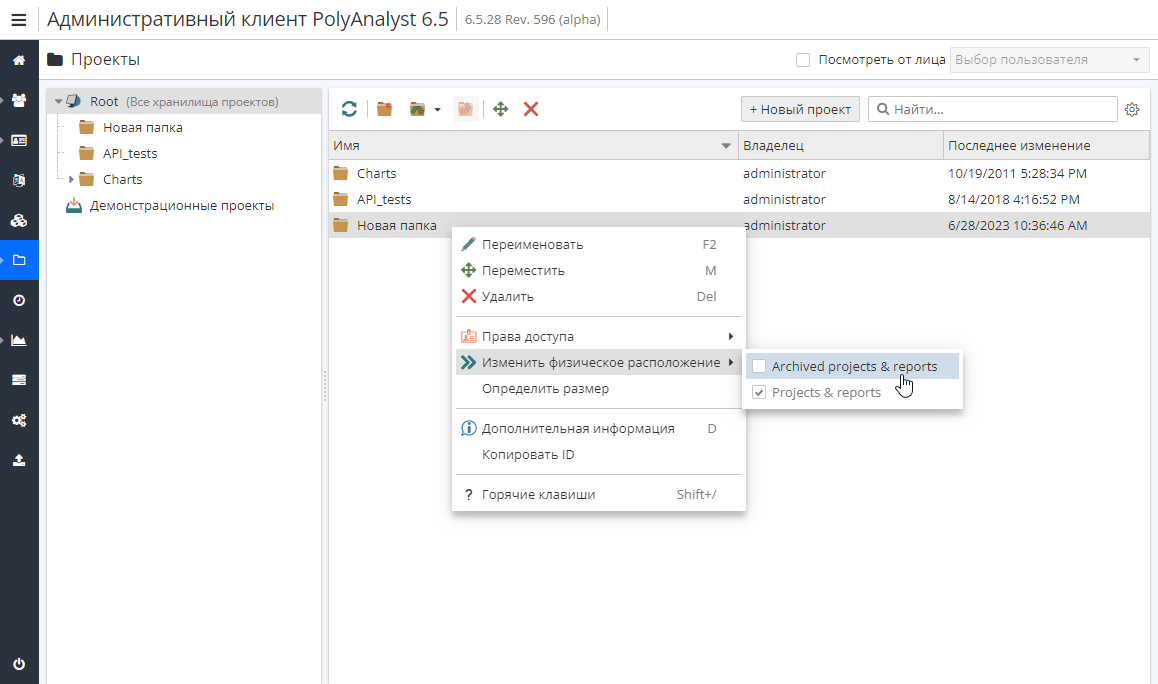Click administrator owner in Charts row

tap(784, 174)
